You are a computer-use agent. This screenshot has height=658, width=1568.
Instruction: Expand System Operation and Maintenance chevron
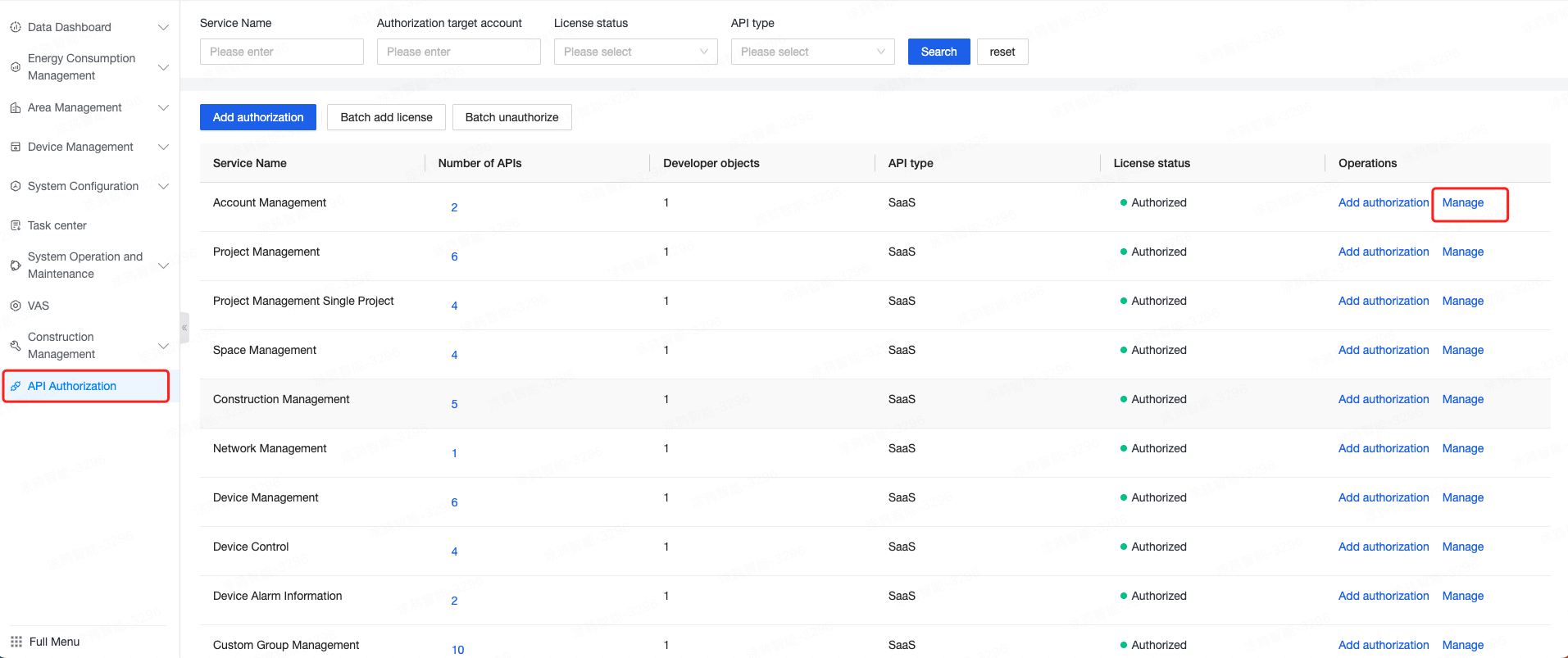(163, 265)
